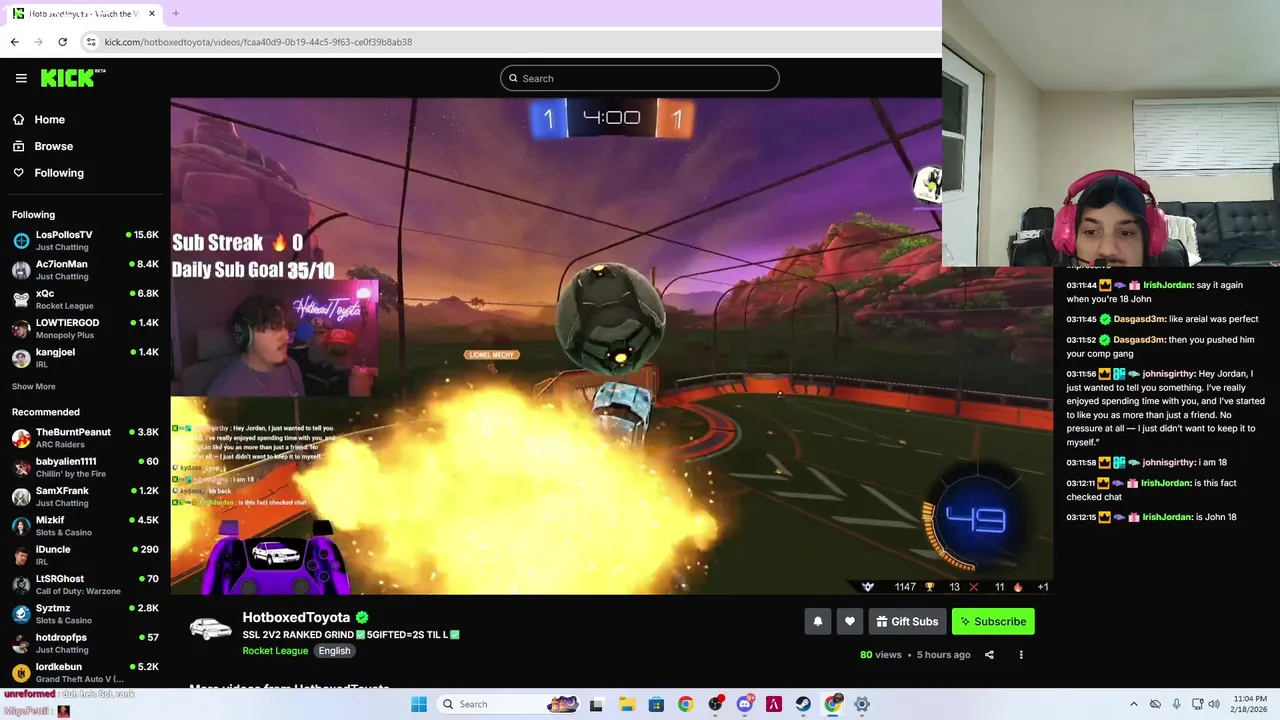Close the Hotboxedtoyota browser tab
This screenshot has height=720, width=1280.
pos(152,14)
